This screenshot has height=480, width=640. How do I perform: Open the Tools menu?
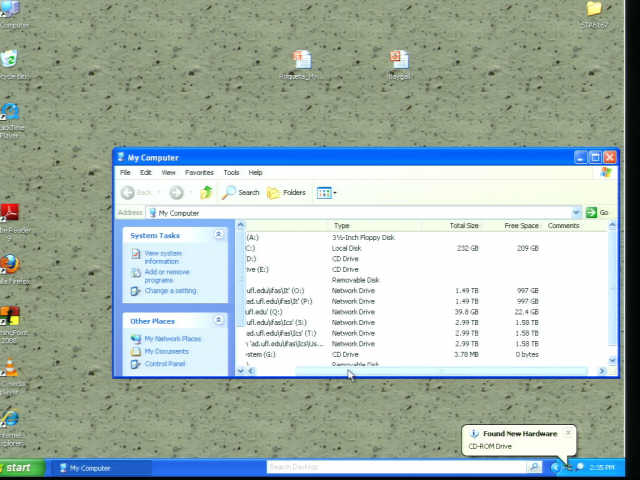pos(231,173)
